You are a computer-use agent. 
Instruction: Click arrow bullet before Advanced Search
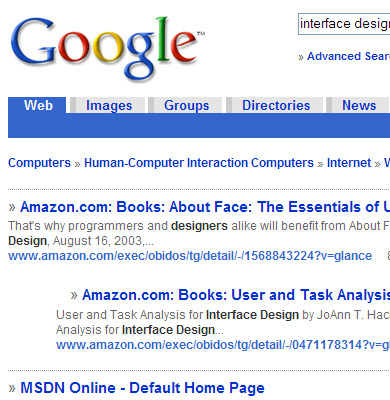301,57
